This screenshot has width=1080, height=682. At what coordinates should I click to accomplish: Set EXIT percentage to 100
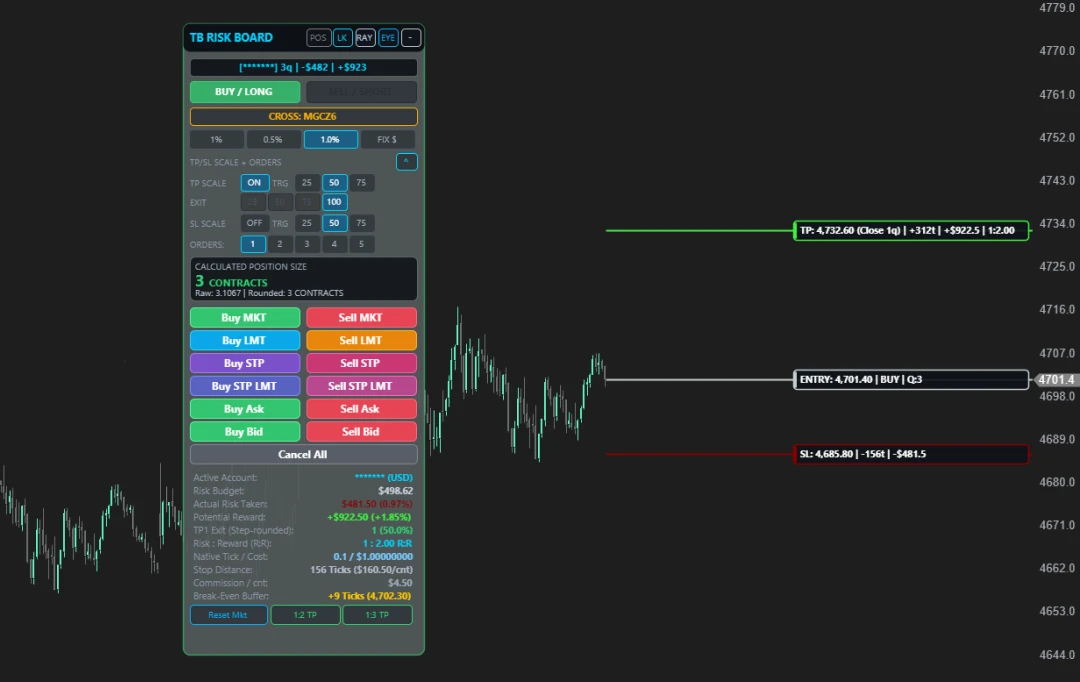pos(334,203)
